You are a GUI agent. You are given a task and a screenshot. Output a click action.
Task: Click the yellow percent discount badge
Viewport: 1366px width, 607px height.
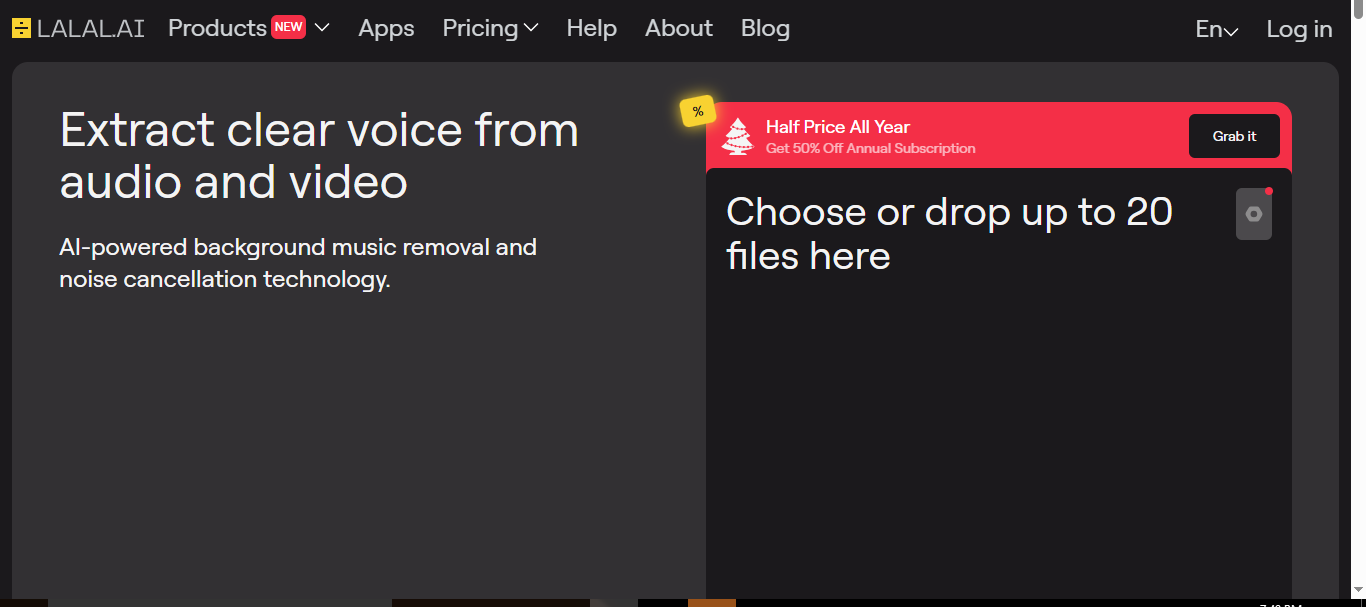tap(697, 112)
